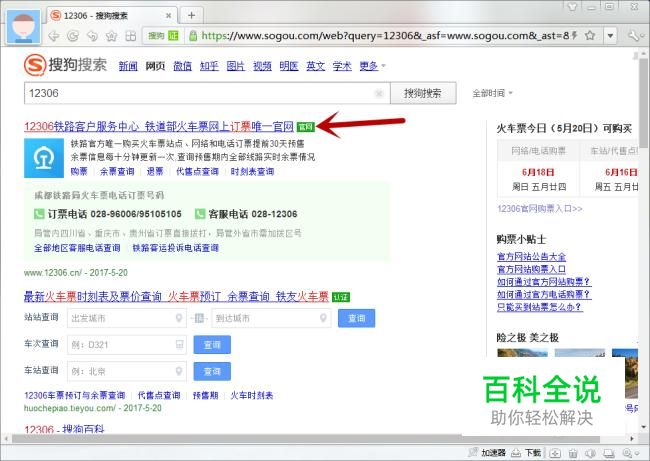Switch to 明医 search category
This screenshot has height=461, width=650.
point(289,66)
